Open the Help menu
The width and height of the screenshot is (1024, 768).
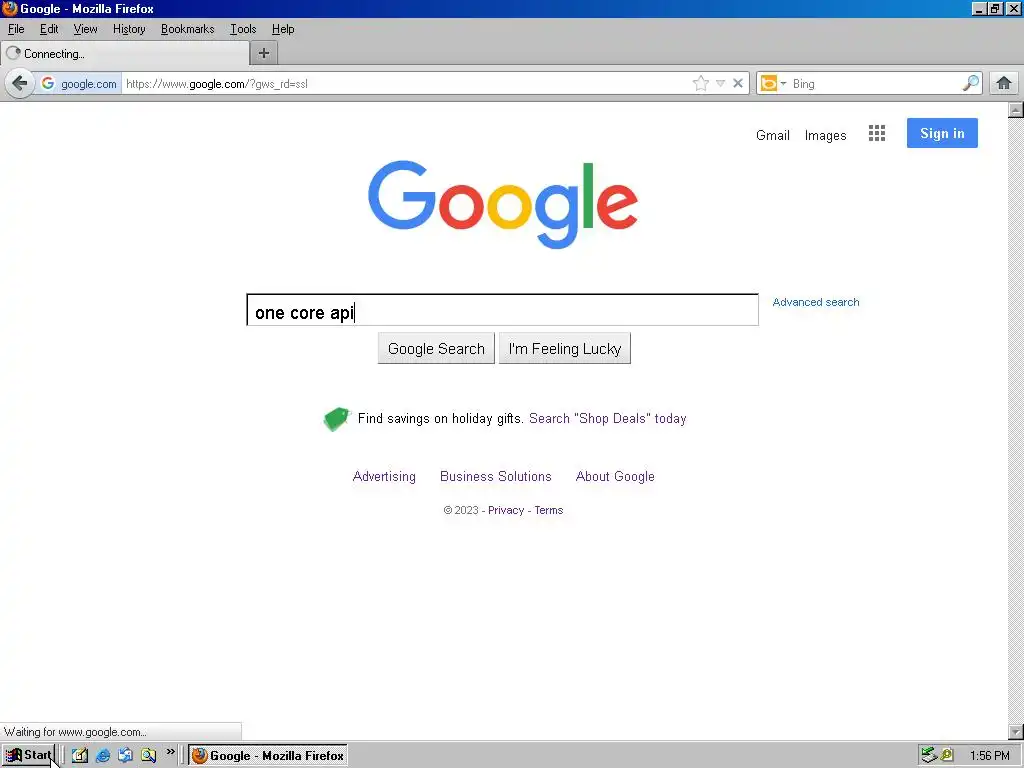[x=283, y=29]
